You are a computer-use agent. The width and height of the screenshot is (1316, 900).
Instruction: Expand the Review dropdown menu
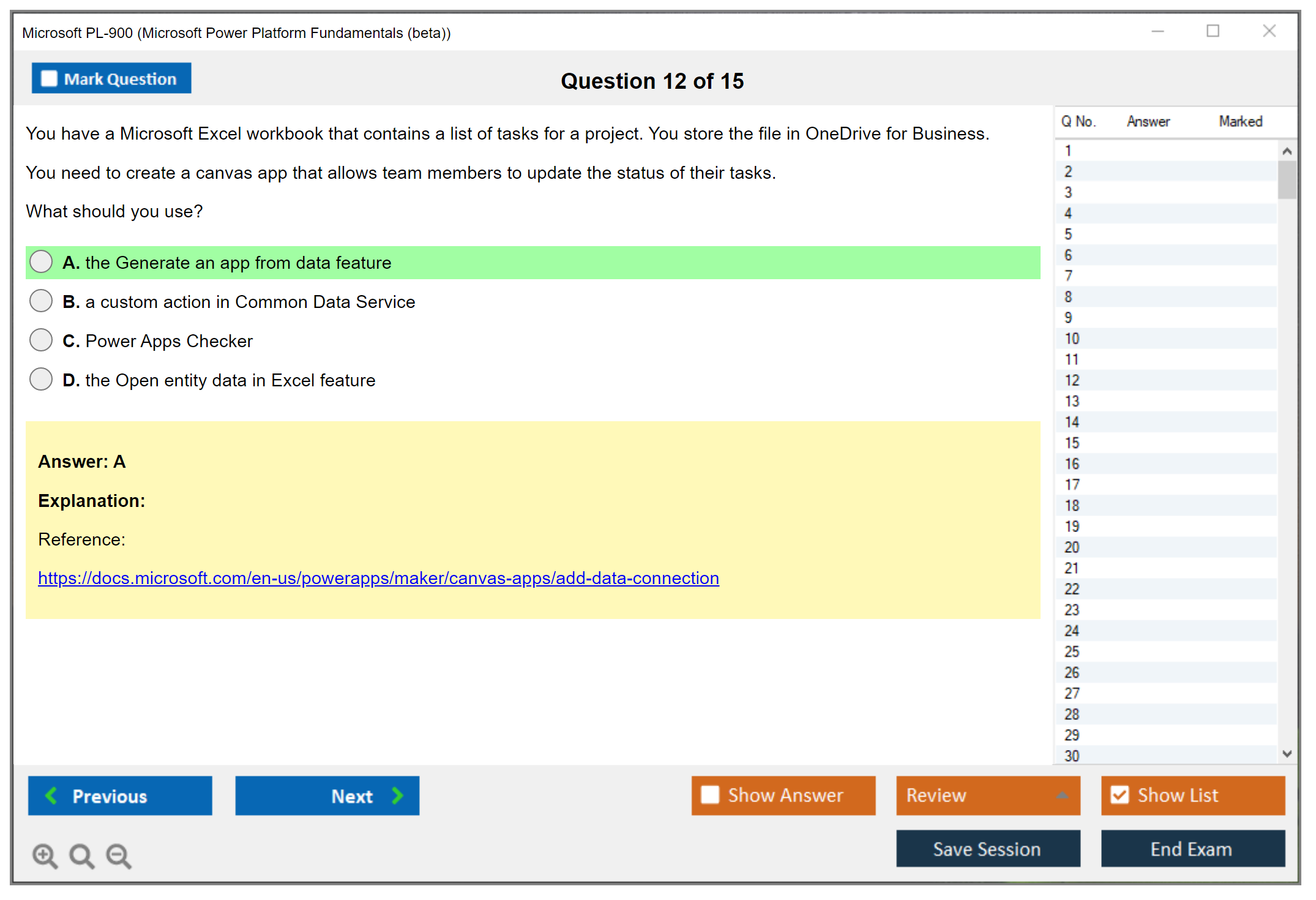click(x=1062, y=795)
